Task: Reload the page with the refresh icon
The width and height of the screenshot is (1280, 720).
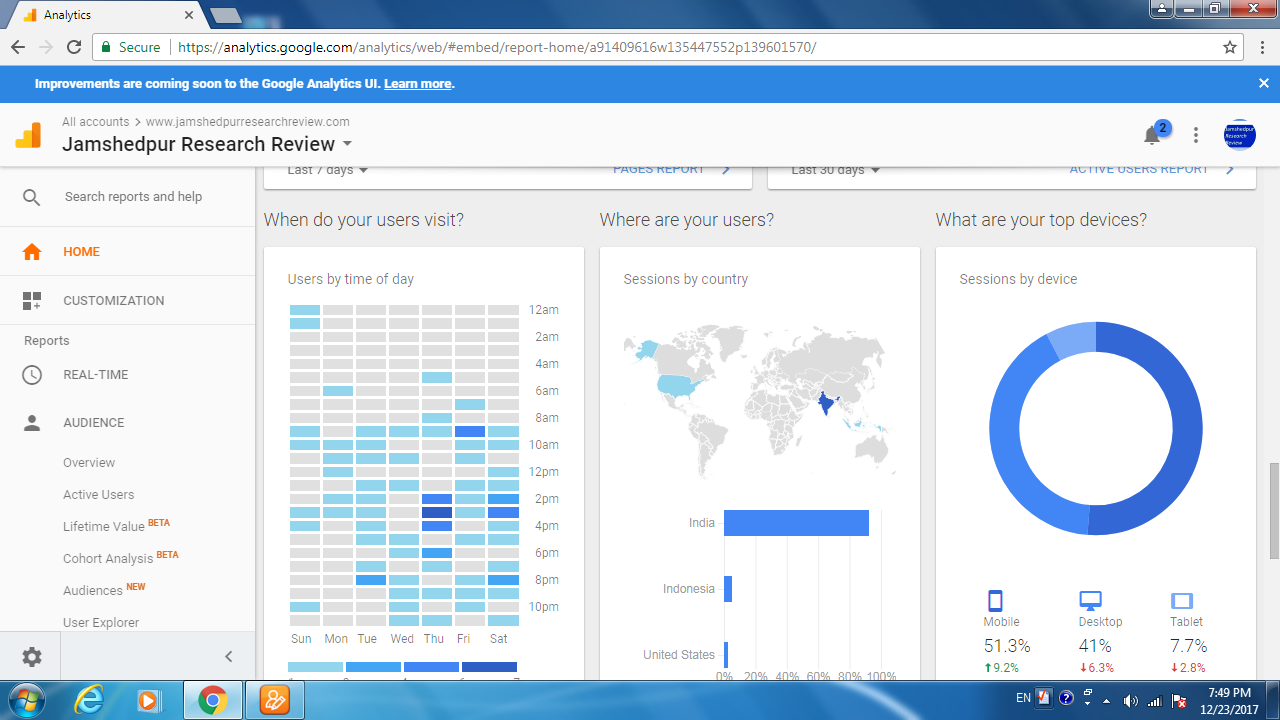Action: (x=74, y=47)
